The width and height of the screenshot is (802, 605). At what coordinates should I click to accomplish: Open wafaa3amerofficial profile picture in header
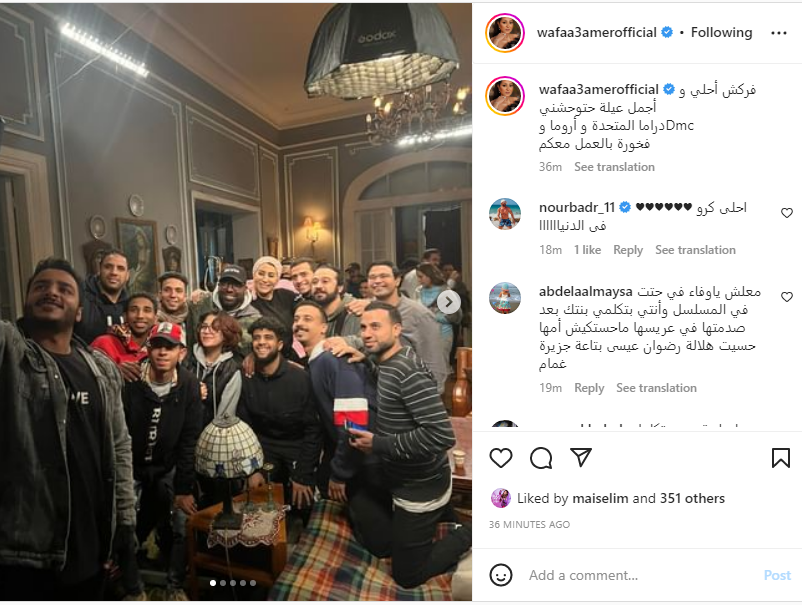[x=505, y=33]
